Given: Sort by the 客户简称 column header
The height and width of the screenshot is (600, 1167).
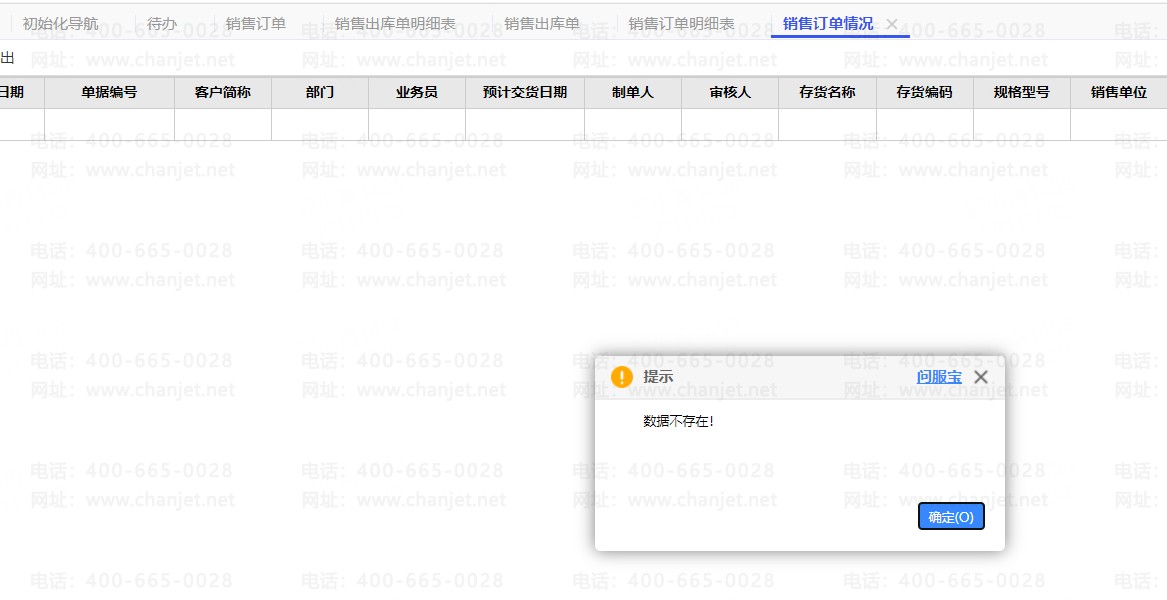Looking at the screenshot, I should (223, 92).
